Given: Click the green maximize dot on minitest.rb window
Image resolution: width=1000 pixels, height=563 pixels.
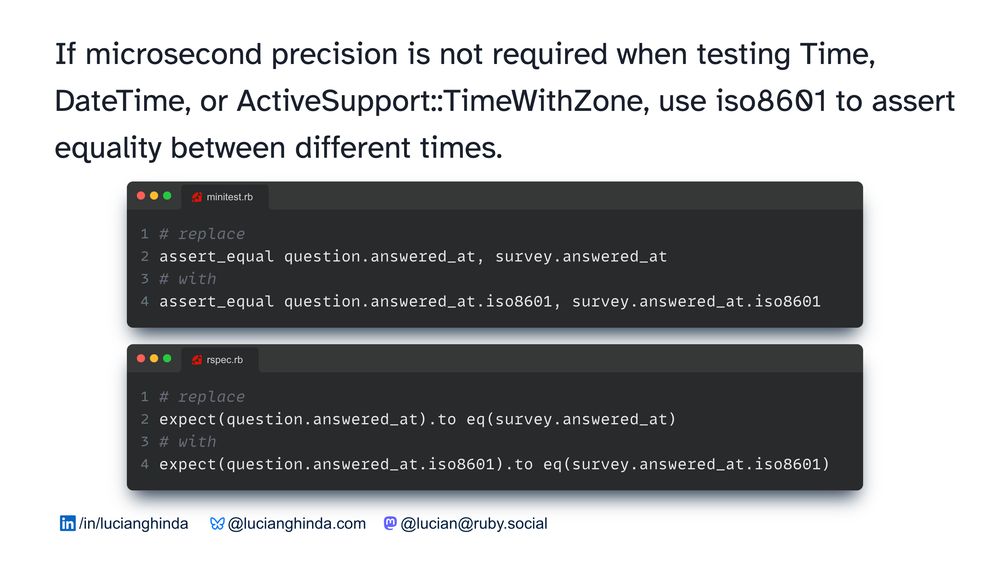Looking at the screenshot, I should 167,196.
